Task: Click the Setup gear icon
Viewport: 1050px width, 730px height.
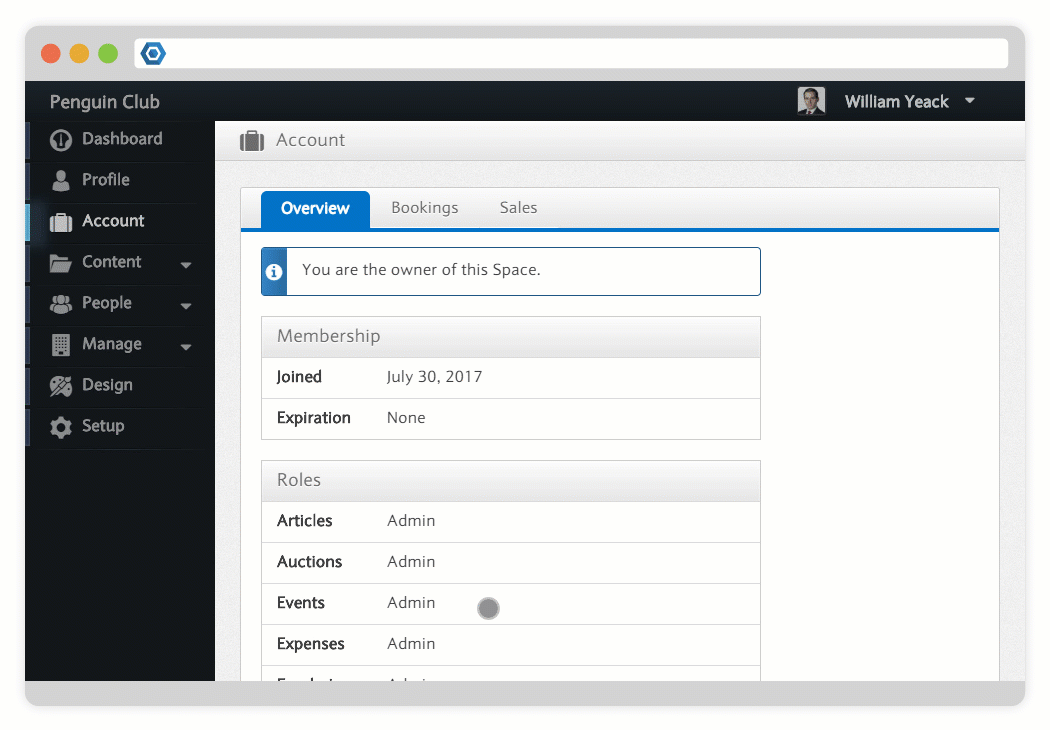Action: [x=61, y=427]
